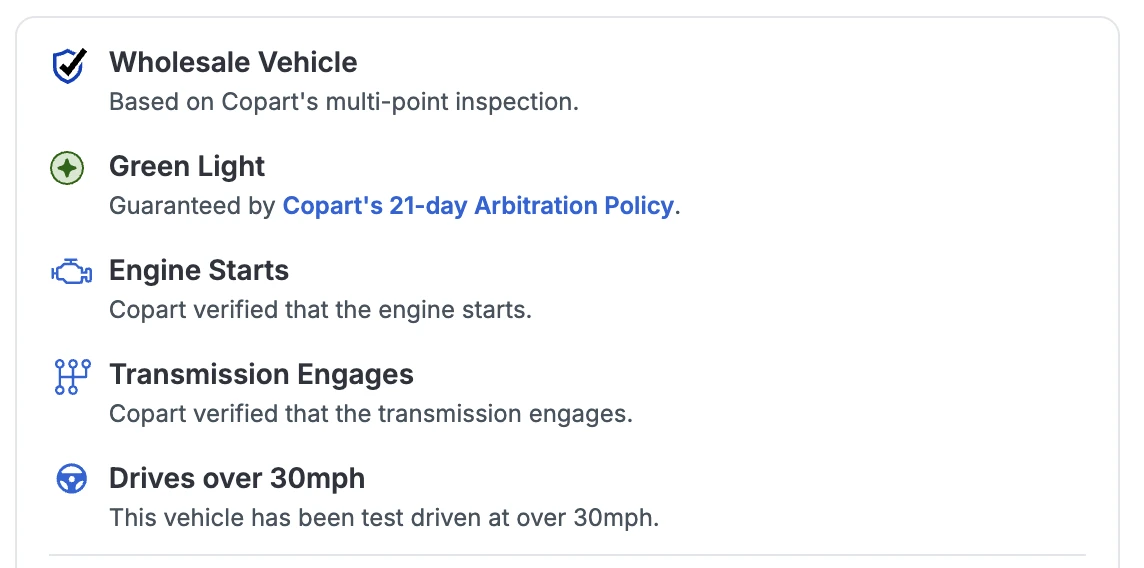Click the test driven description sentence
This screenshot has height=568, width=1144.
384,518
